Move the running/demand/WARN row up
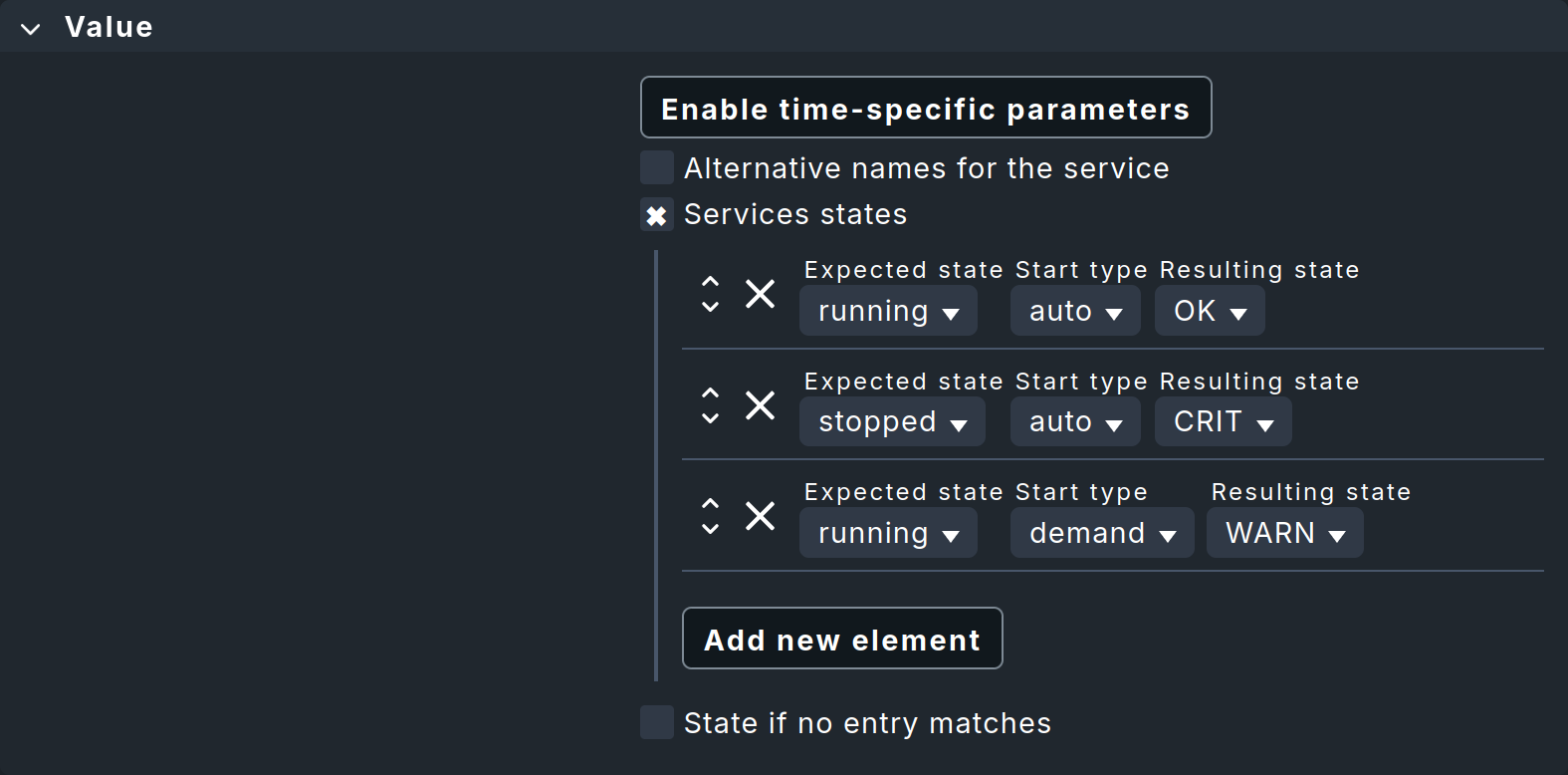The height and width of the screenshot is (775, 1568). (x=710, y=503)
